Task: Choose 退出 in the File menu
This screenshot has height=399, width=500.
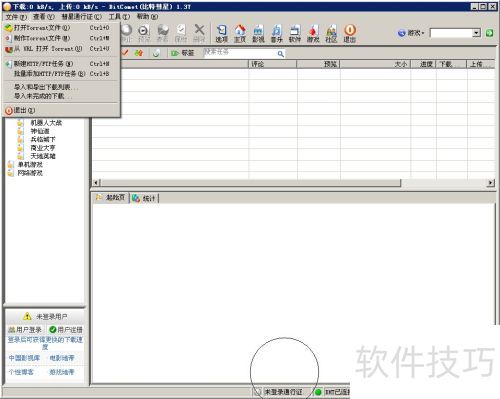Action: [x=61, y=110]
